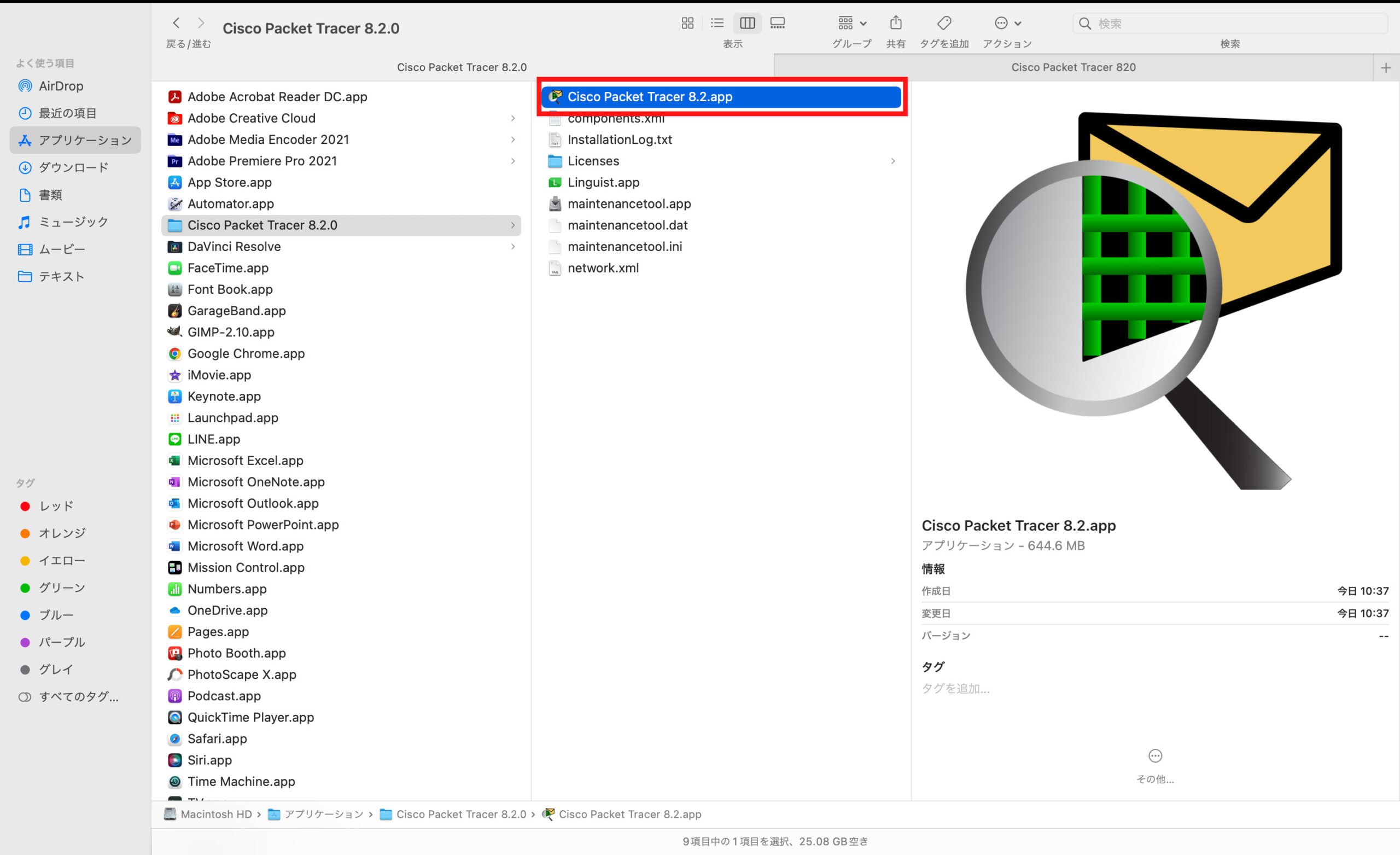Select Microsoft Excel.app
This screenshot has height=855, width=1400.
(341, 461)
